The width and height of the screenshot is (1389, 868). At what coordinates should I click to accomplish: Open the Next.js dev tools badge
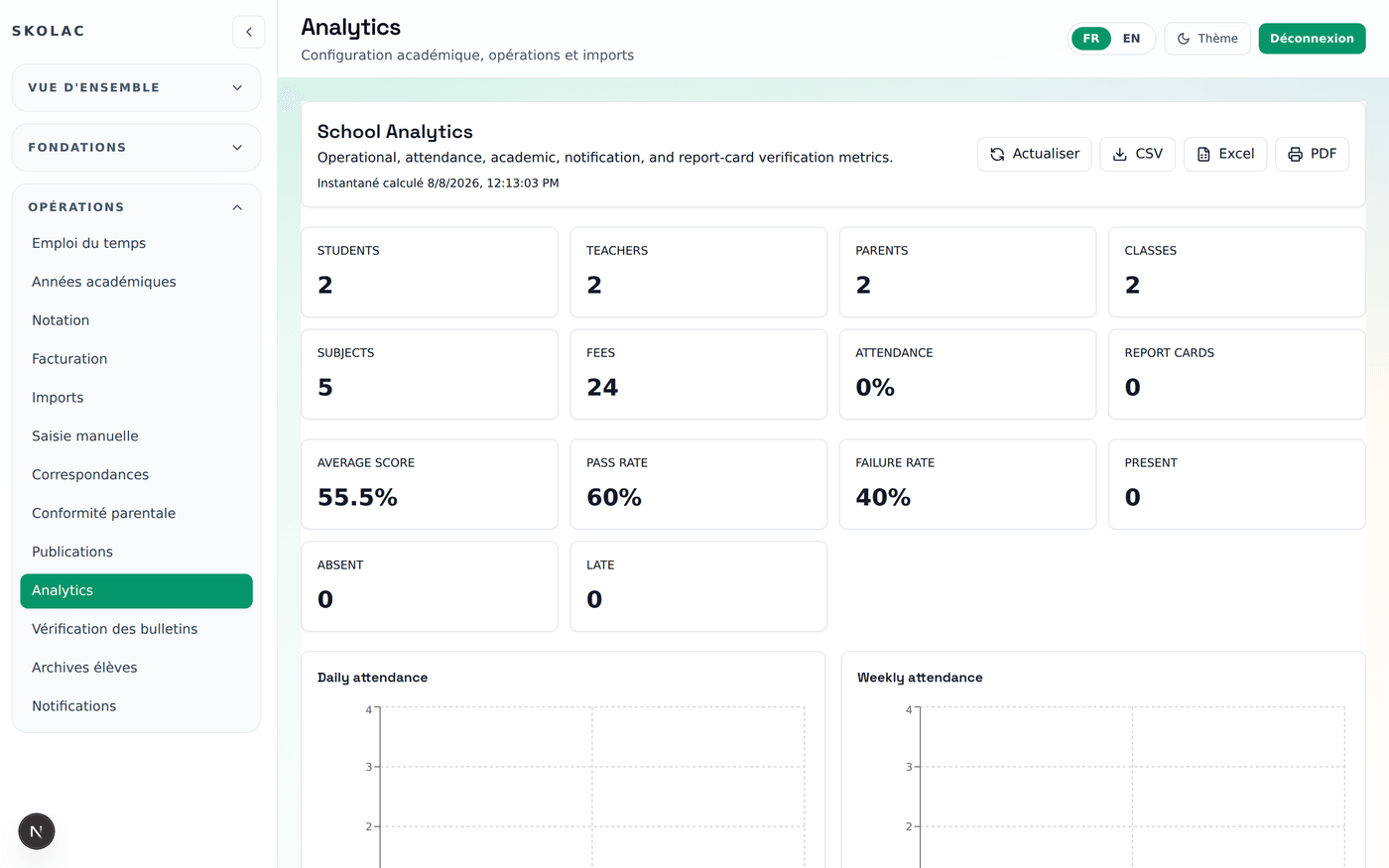coord(37,831)
